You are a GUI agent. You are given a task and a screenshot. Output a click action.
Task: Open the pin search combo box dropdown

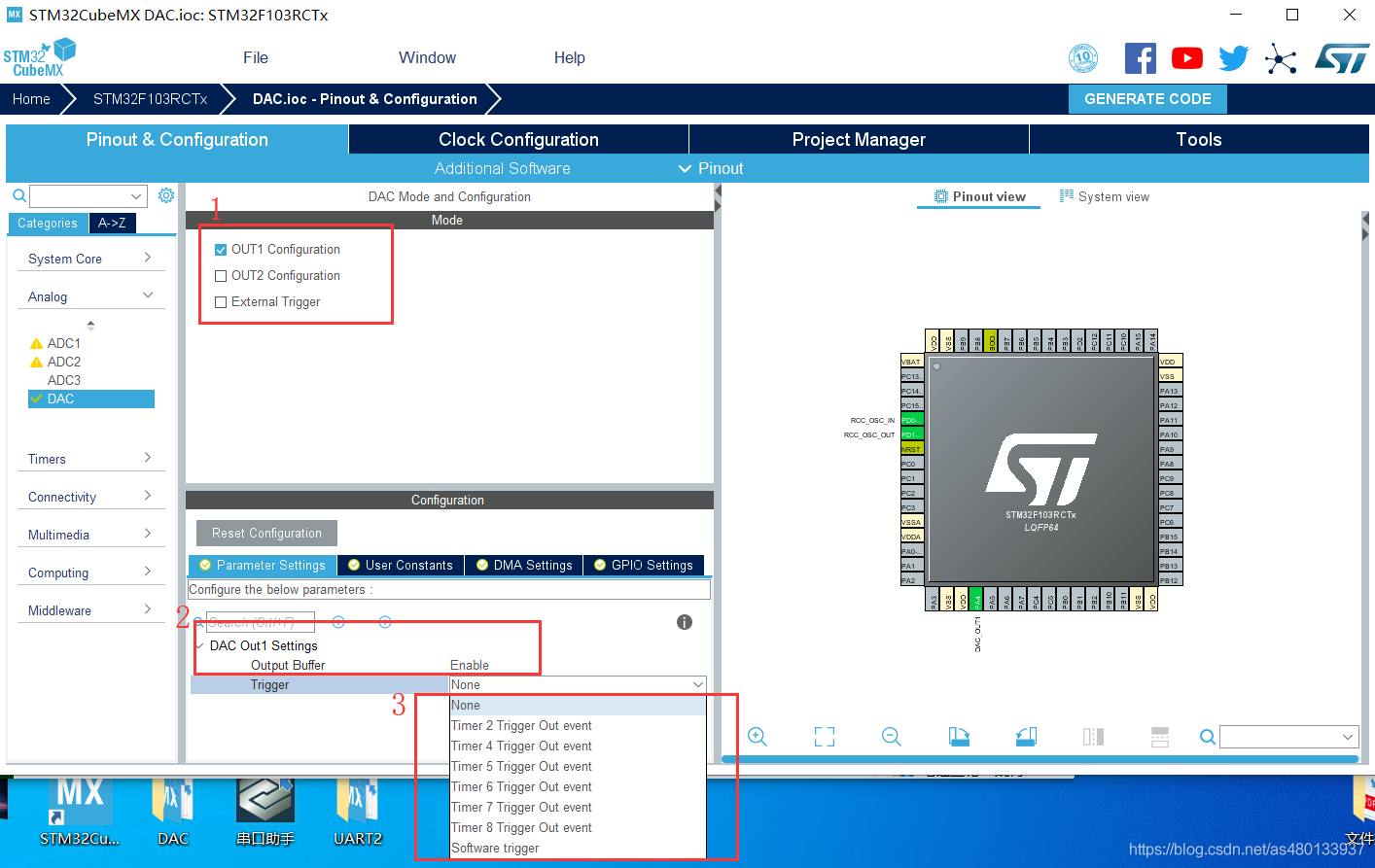pyautogui.click(x=1348, y=737)
